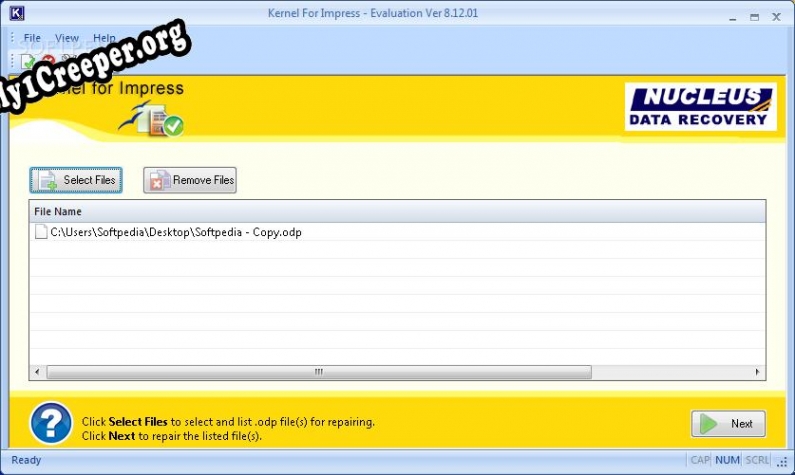Click the green checkmark document toolbar icon

(x=28, y=62)
